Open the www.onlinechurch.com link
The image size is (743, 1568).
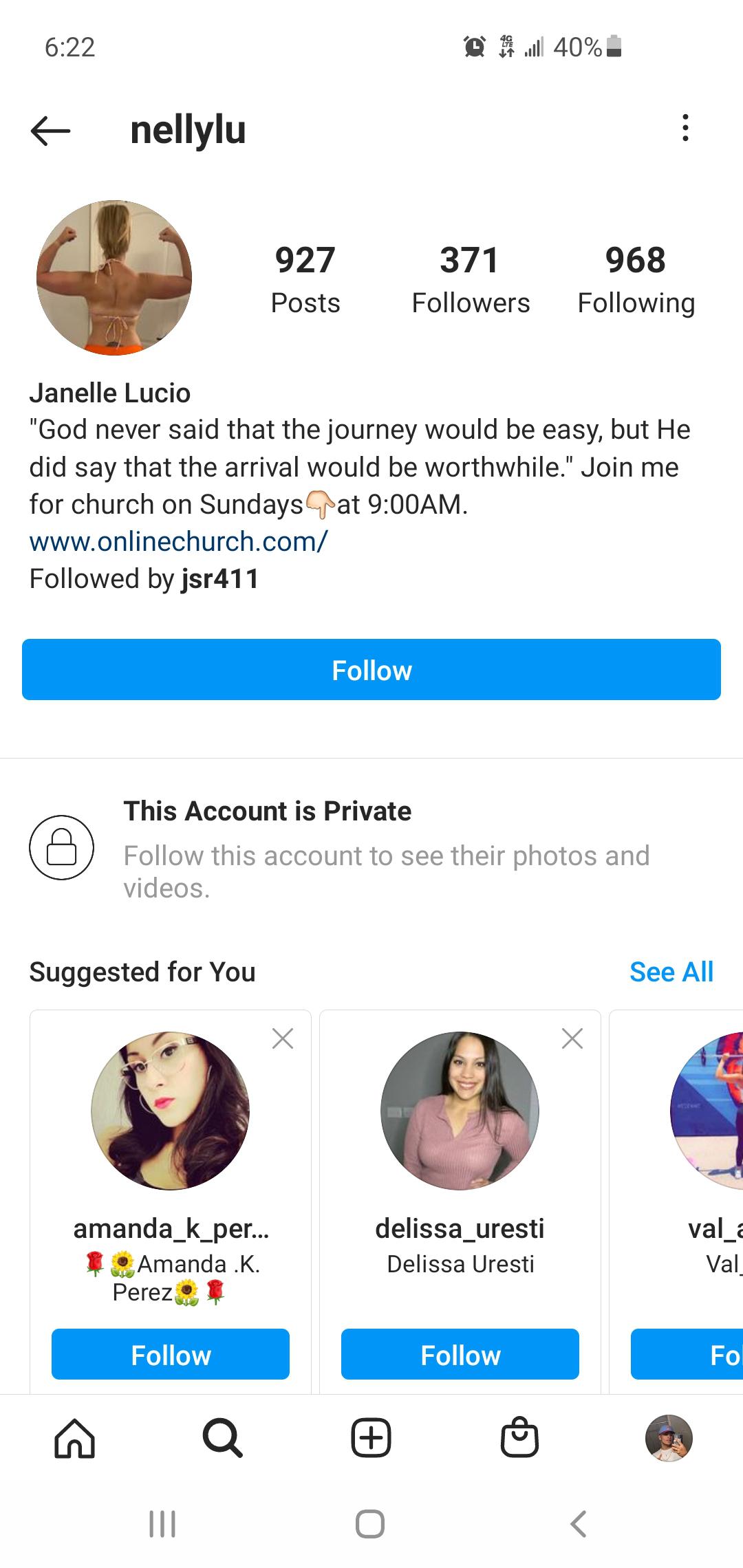coord(179,542)
